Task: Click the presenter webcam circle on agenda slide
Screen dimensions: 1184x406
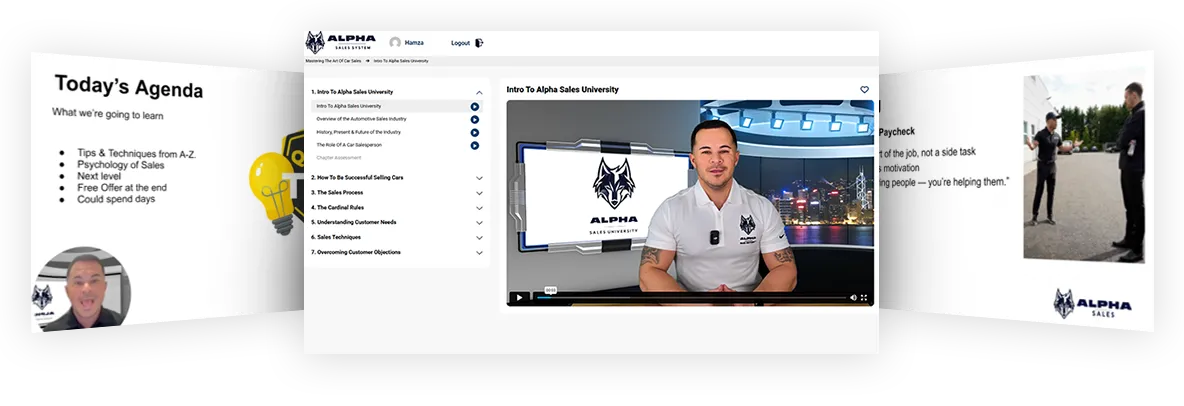Action: 82,288
